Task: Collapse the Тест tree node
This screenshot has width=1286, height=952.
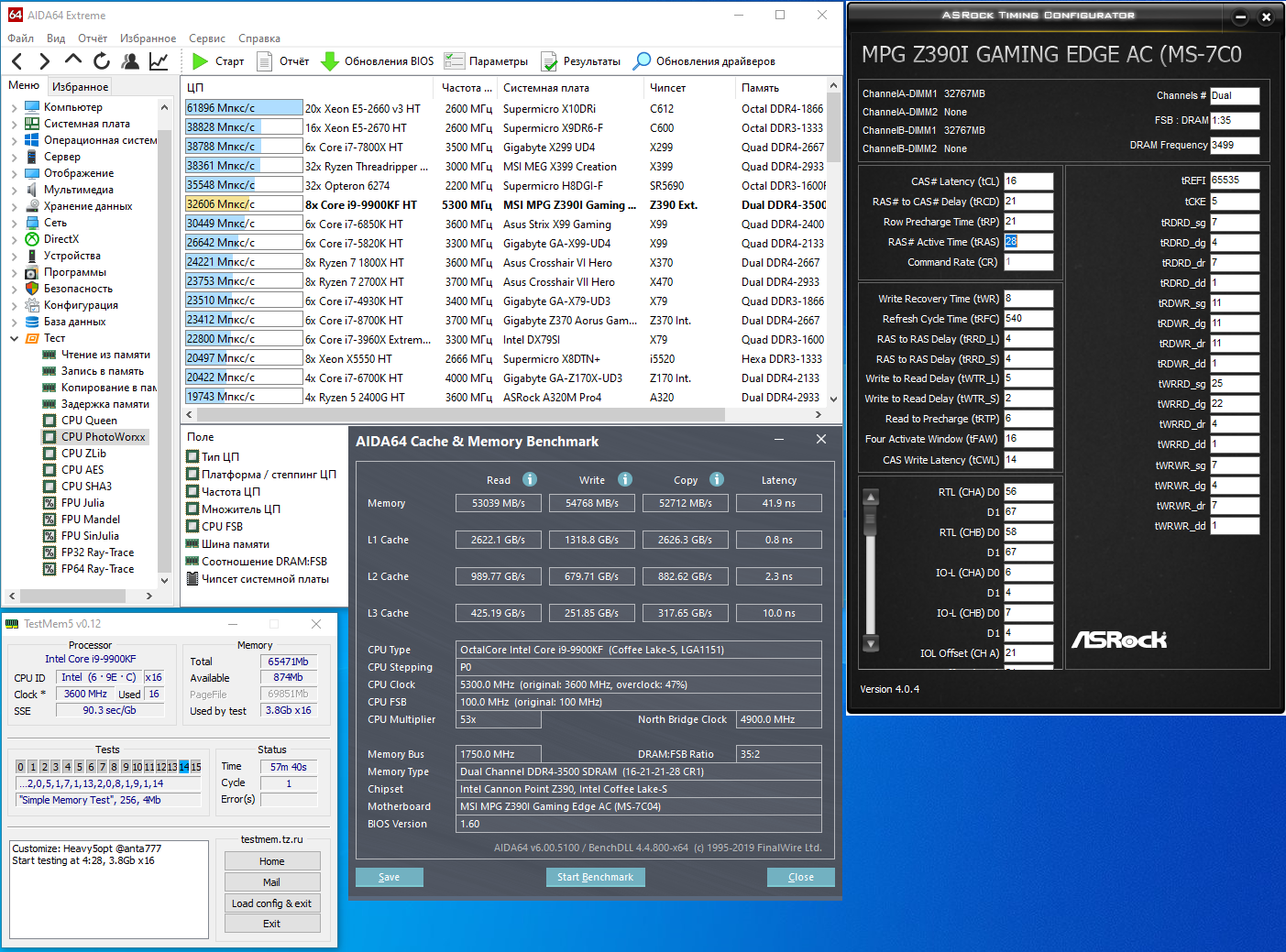Action: 14,338
